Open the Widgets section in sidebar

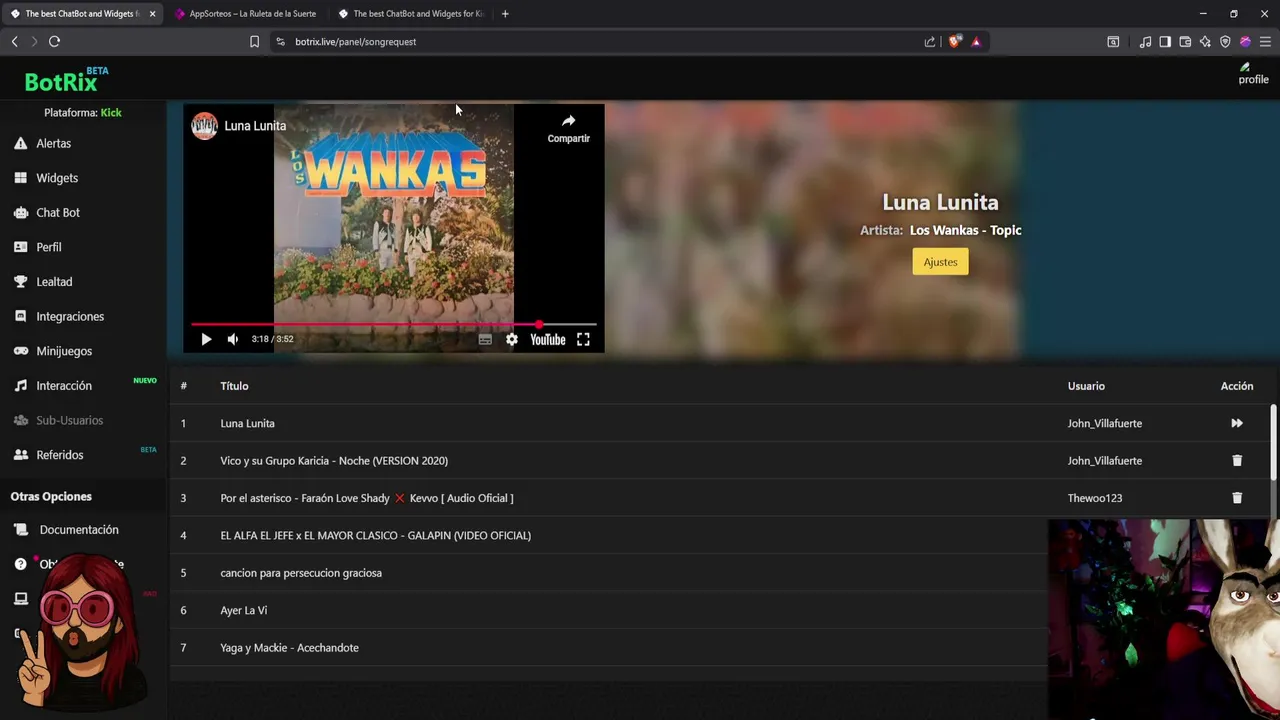click(x=57, y=178)
